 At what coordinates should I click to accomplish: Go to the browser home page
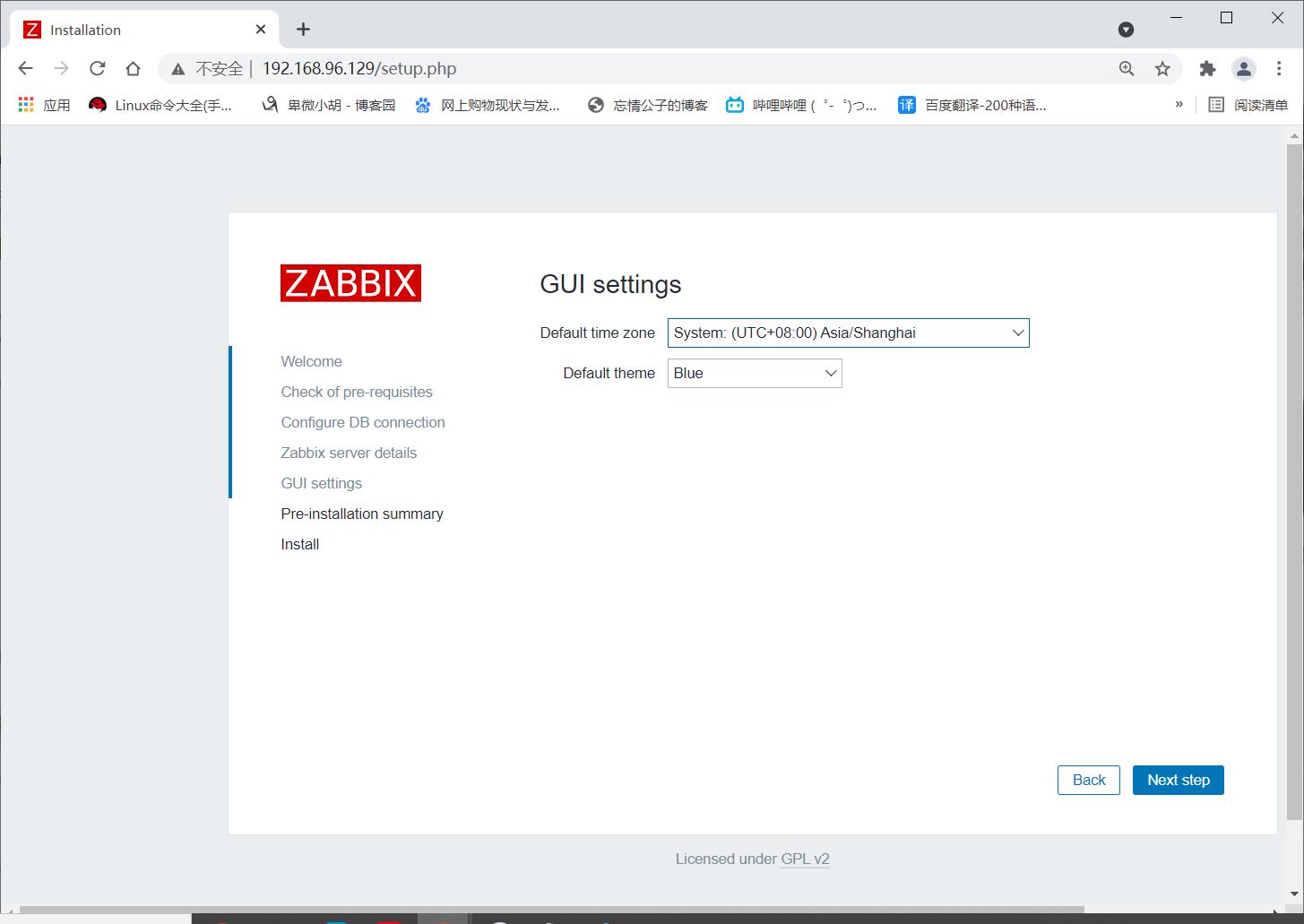133,68
